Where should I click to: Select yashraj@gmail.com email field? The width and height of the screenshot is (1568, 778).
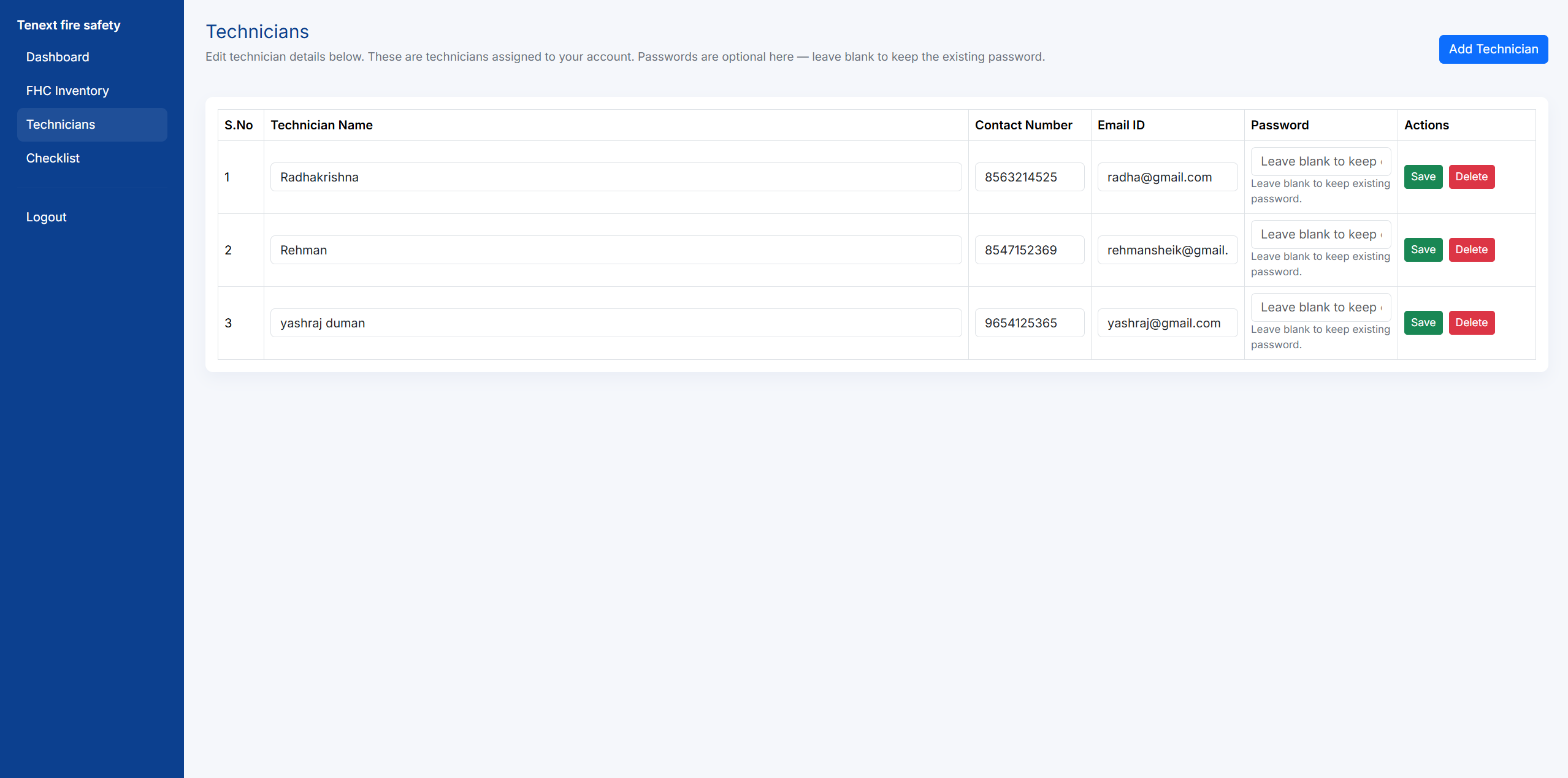[1167, 322]
